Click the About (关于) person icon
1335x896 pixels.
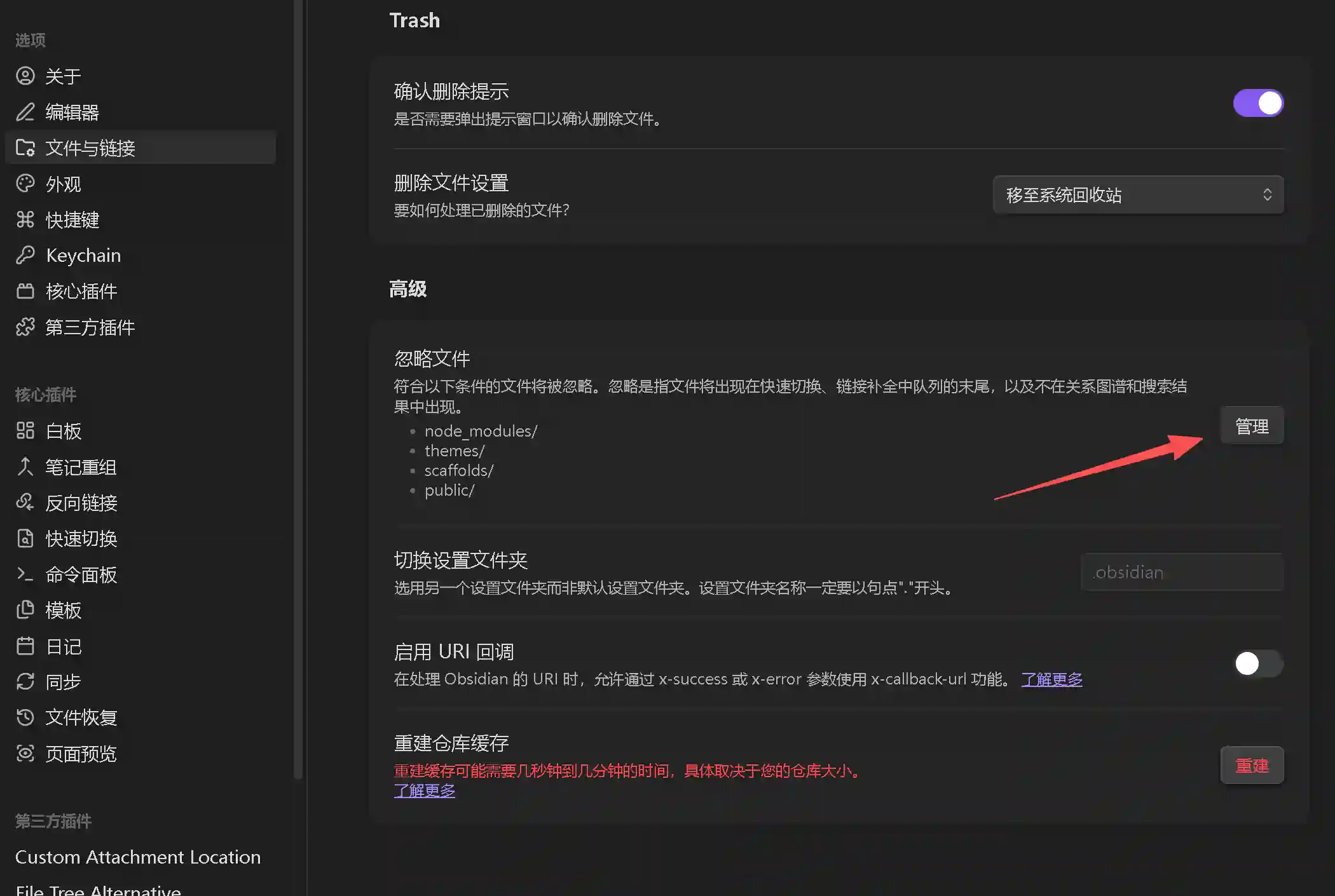coord(25,76)
